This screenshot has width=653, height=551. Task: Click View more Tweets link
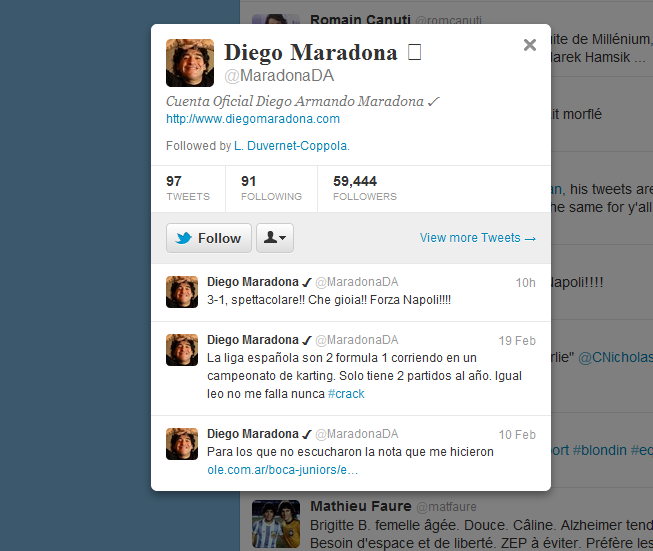pyautogui.click(x=477, y=238)
